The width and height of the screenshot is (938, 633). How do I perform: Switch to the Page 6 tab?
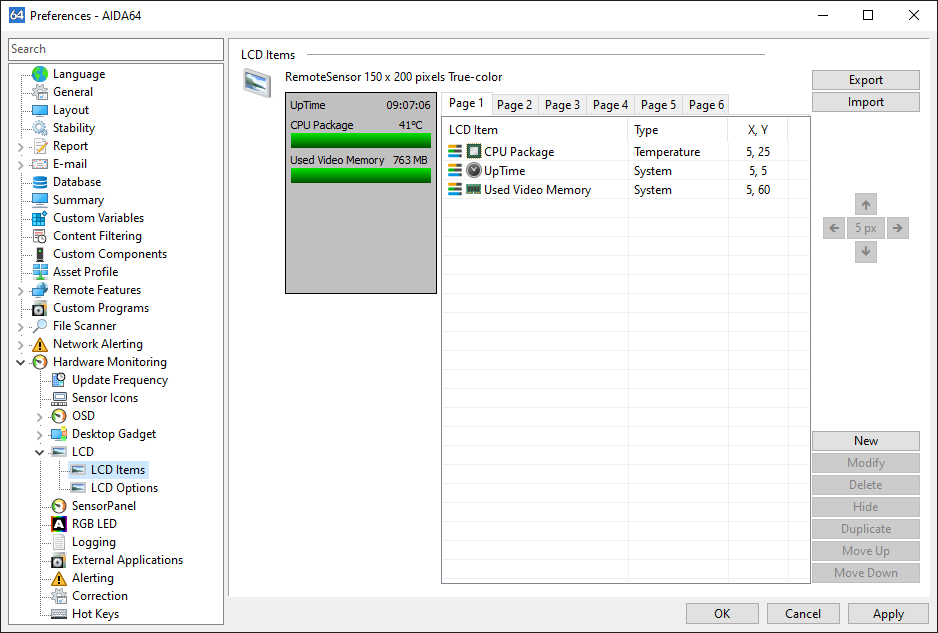pos(706,105)
